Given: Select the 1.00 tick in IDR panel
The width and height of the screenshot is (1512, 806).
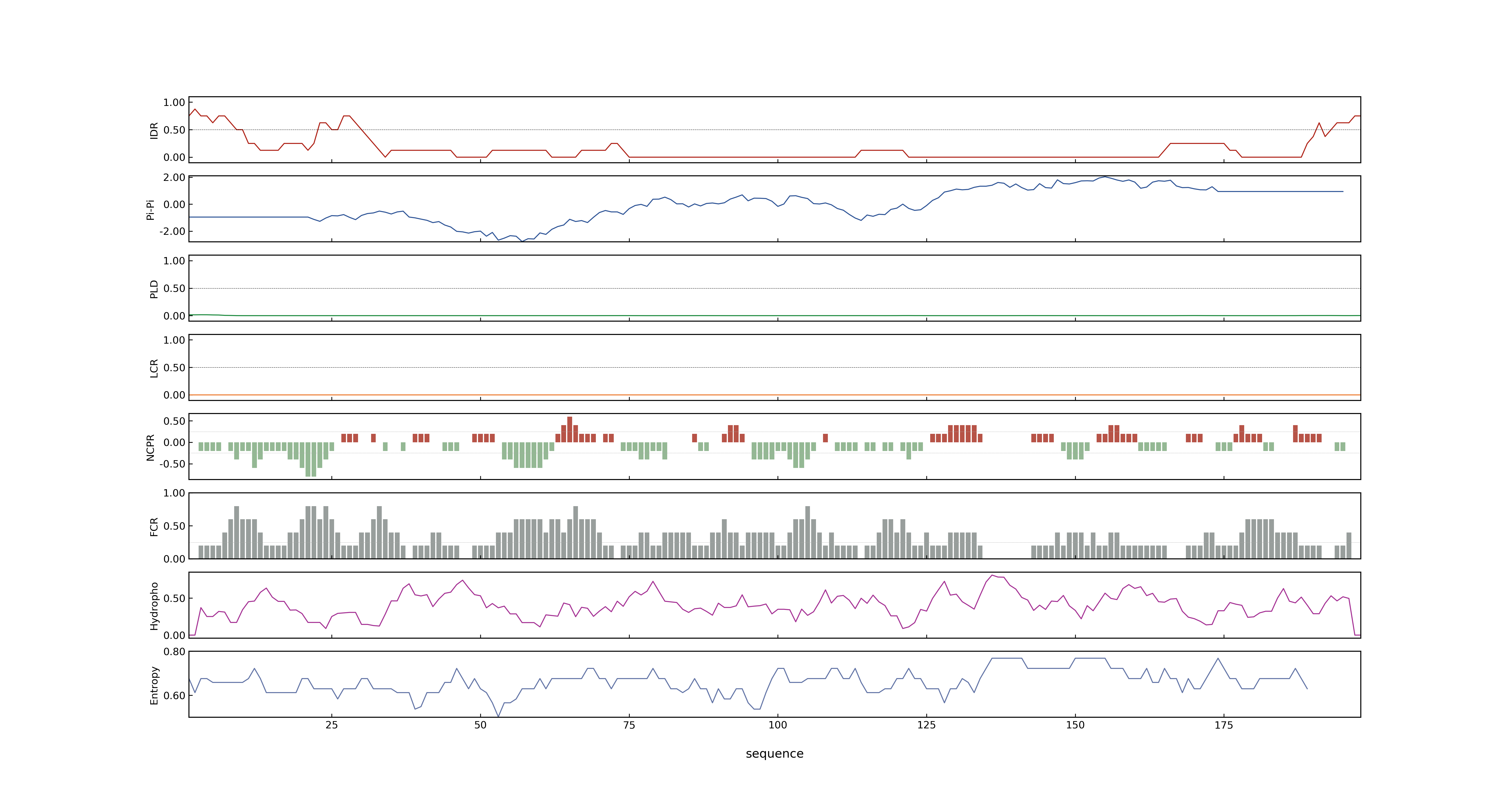Looking at the screenshot, I should tap(174, 103).
